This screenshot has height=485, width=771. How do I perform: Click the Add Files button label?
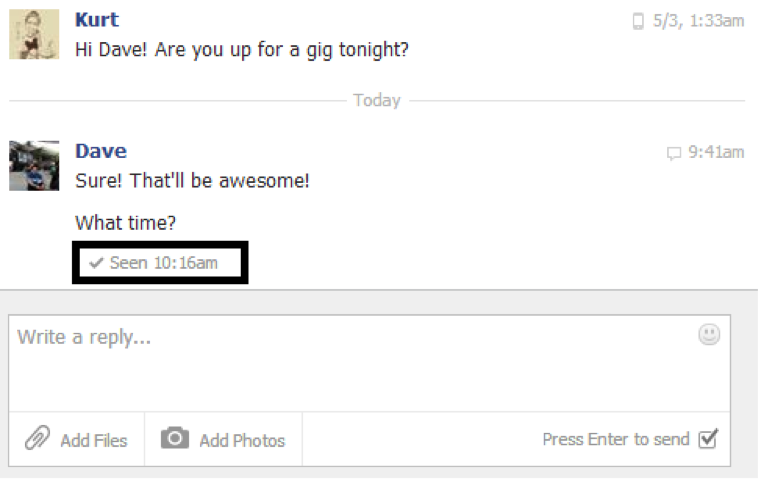[x=94, y=441]
